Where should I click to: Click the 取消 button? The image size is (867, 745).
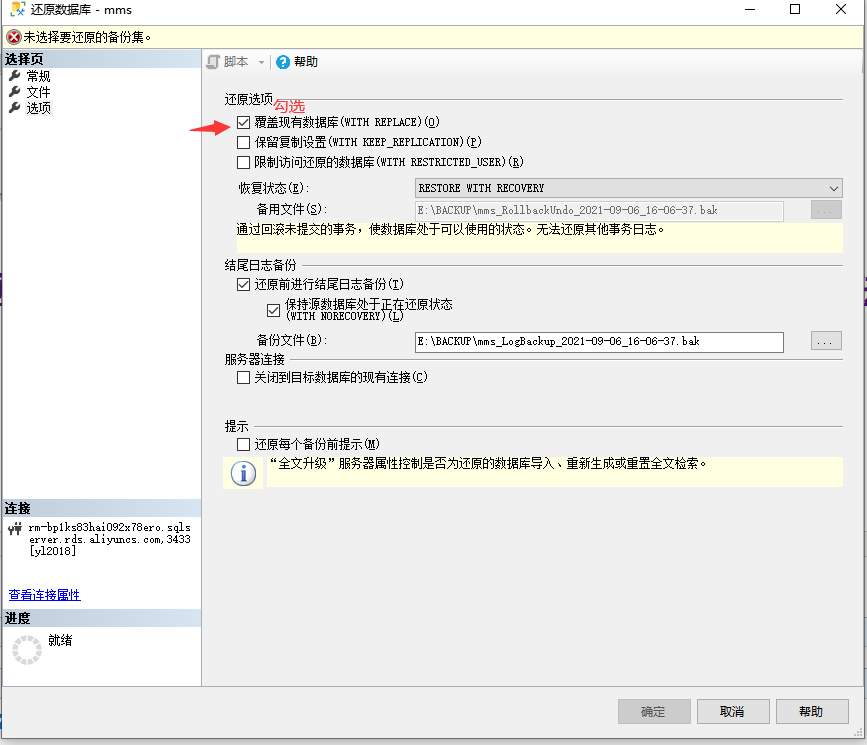pyautogui.click(x=733, y=711)
